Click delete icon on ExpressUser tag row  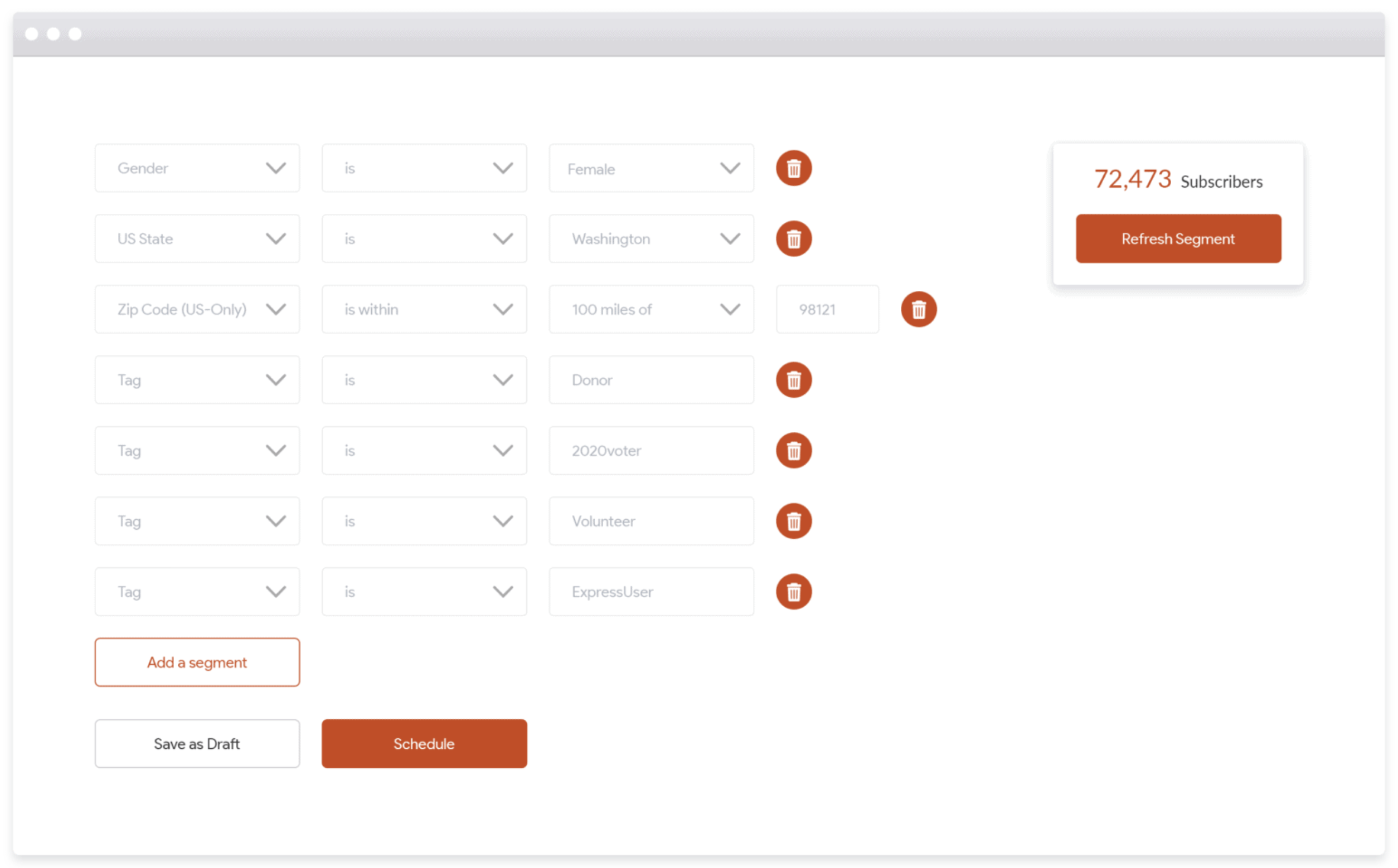(x=793, y=591)
